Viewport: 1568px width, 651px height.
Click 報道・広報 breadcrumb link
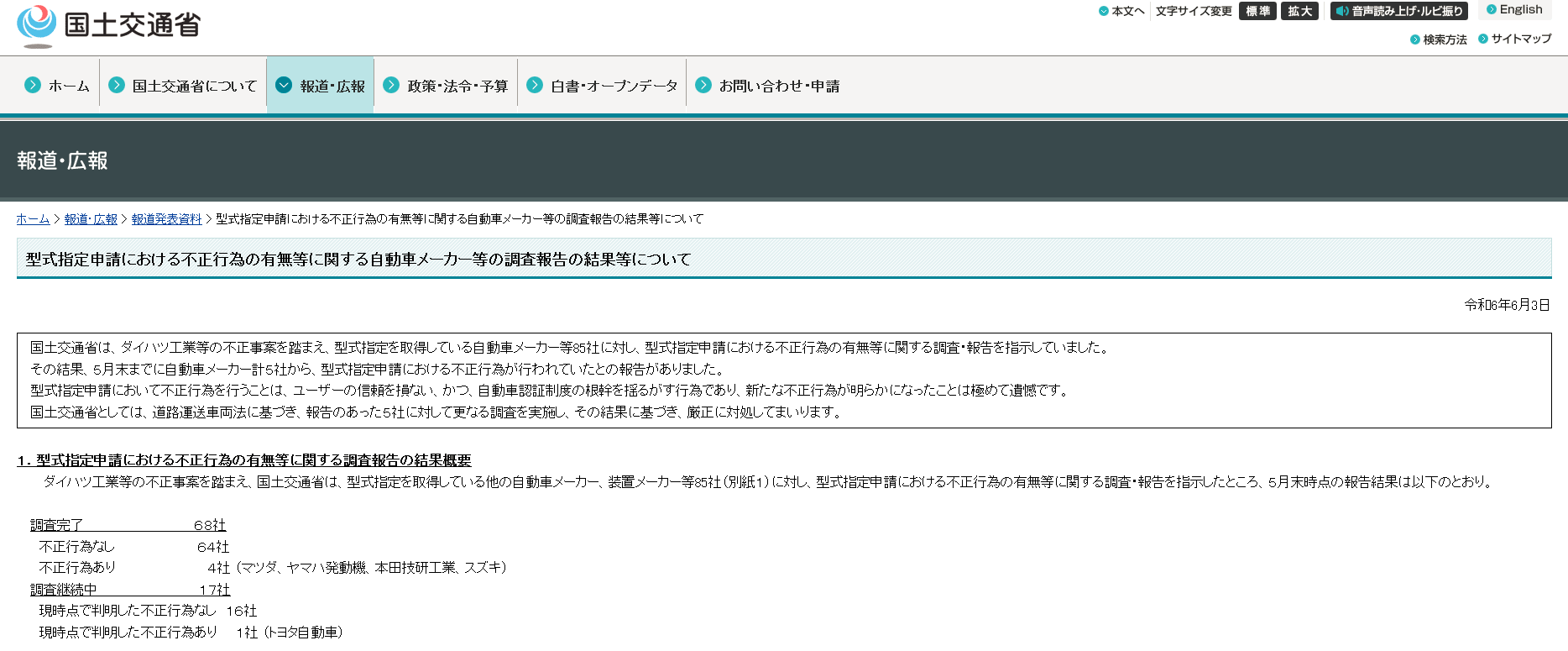[x=91, y=219]
